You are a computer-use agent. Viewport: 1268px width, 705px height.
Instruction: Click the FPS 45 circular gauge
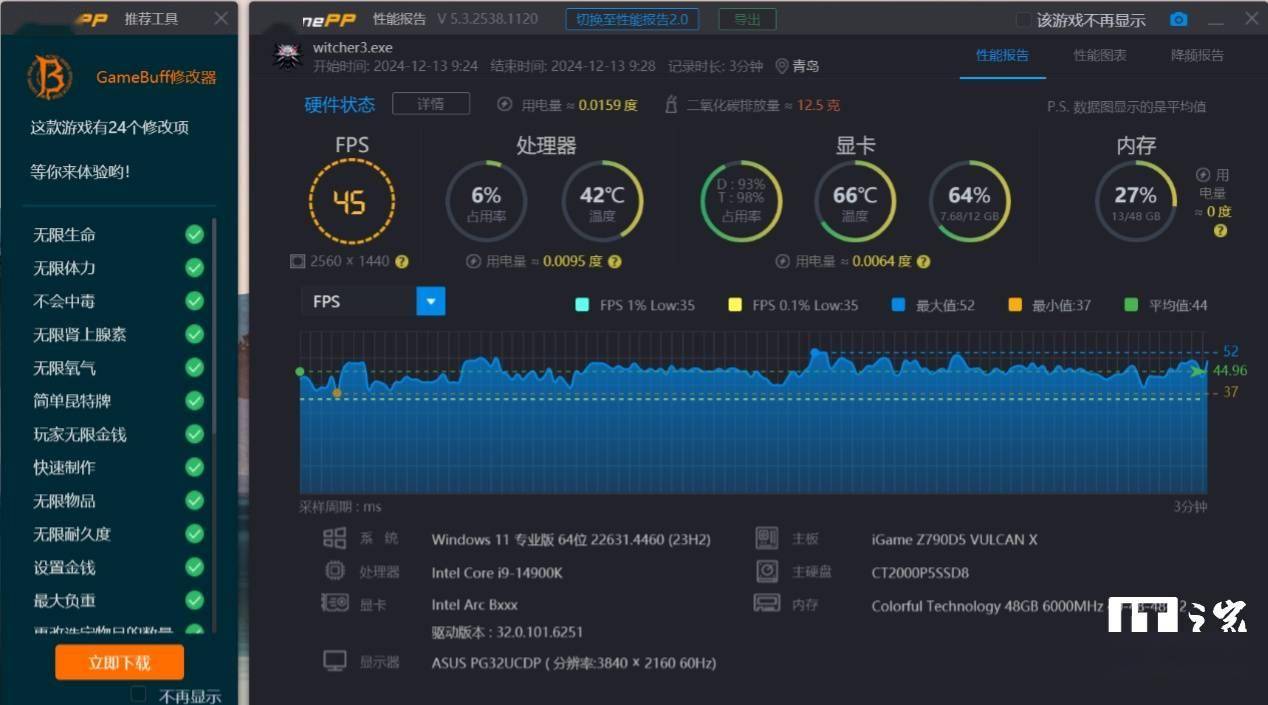pyautogui.click(x=351, y=203)
